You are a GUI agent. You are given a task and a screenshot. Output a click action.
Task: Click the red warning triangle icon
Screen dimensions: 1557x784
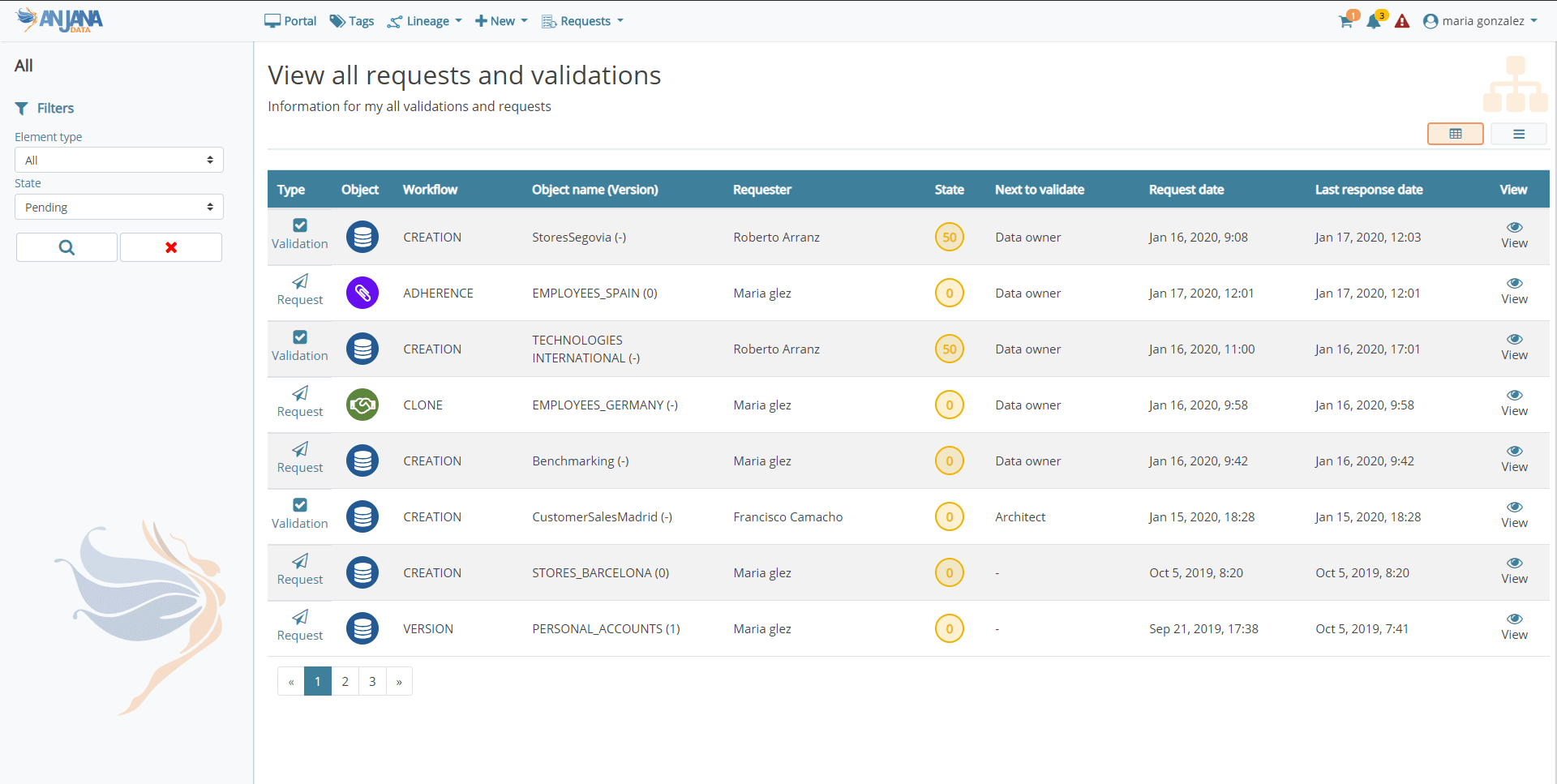(x=1402, y=22)
